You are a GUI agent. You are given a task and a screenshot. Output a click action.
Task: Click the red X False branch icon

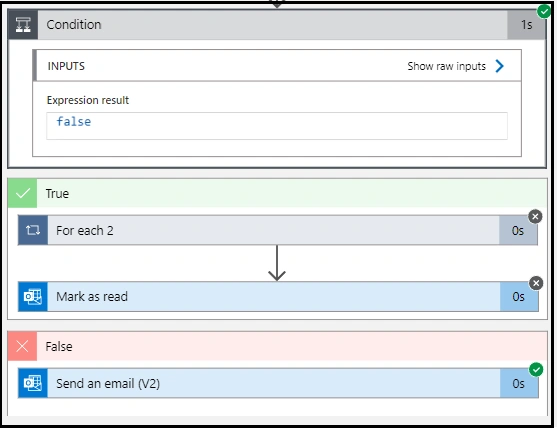(22, 346)
